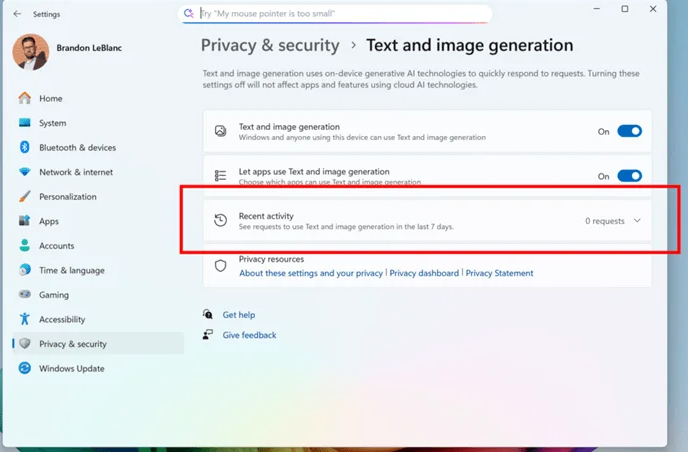Go to Time & language
The height and width of the screenshot is (452, 688).
click(72, 270)
